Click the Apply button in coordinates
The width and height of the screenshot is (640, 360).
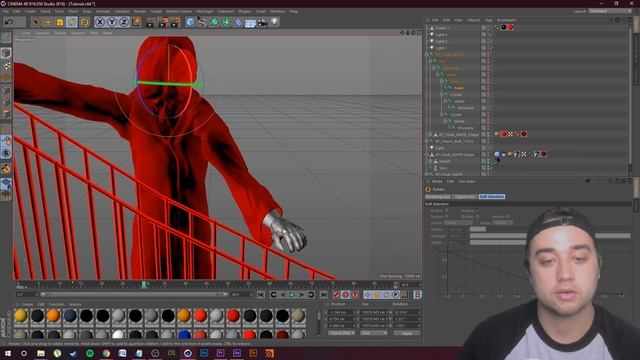(x=407, y=333)
